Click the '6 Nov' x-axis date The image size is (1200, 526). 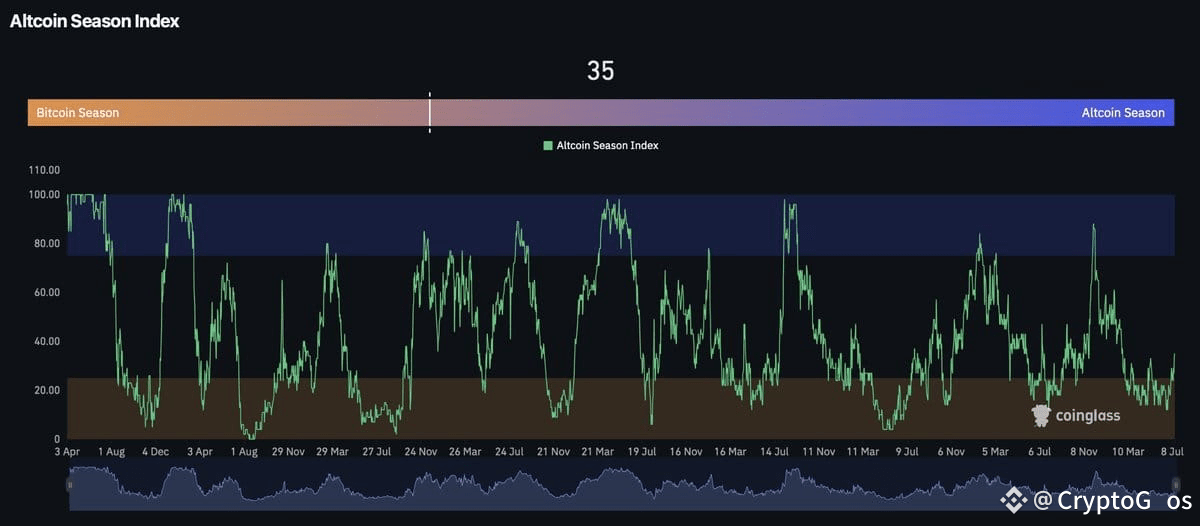pos(951,452)
